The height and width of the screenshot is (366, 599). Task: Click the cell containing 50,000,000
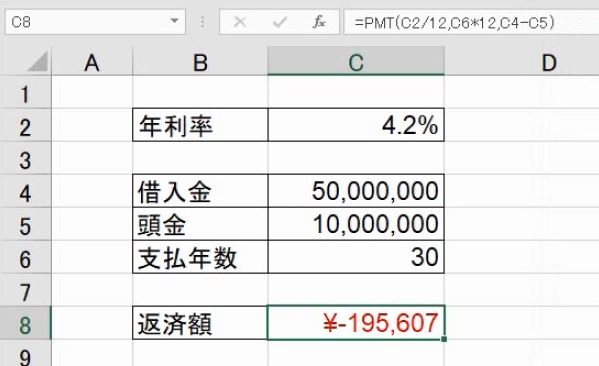tap(356, 191)
